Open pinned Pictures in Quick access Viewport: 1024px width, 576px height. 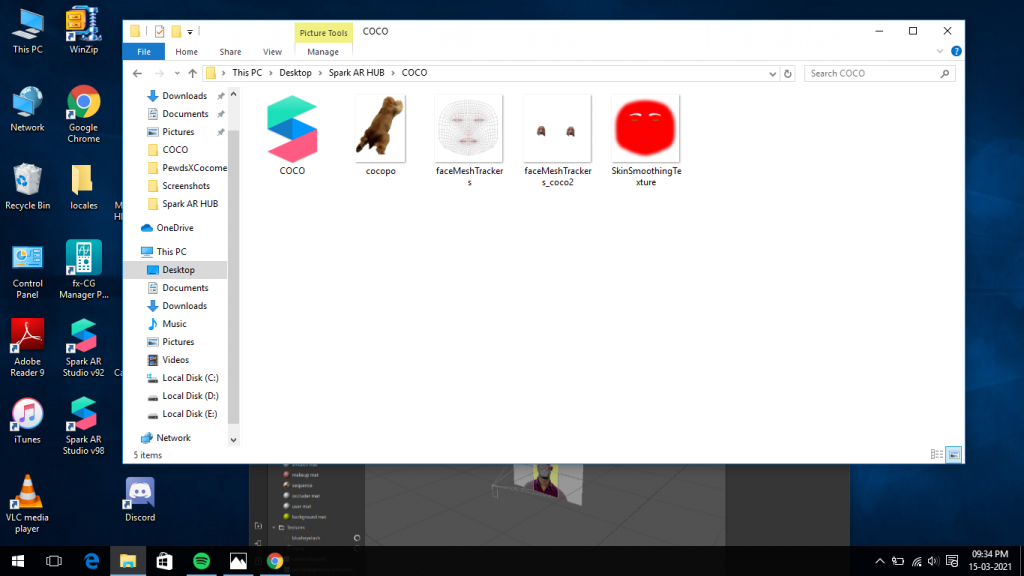pos(178,132)
